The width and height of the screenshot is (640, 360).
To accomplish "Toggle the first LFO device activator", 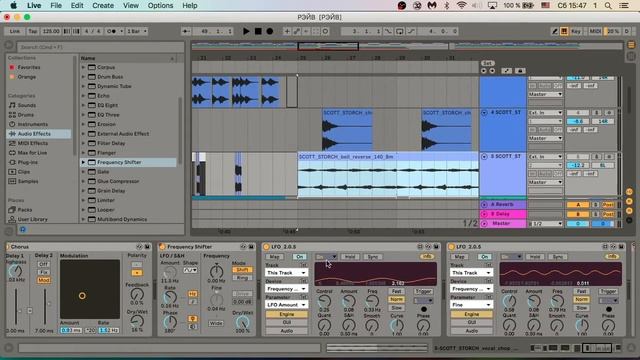I will point(266,247).
